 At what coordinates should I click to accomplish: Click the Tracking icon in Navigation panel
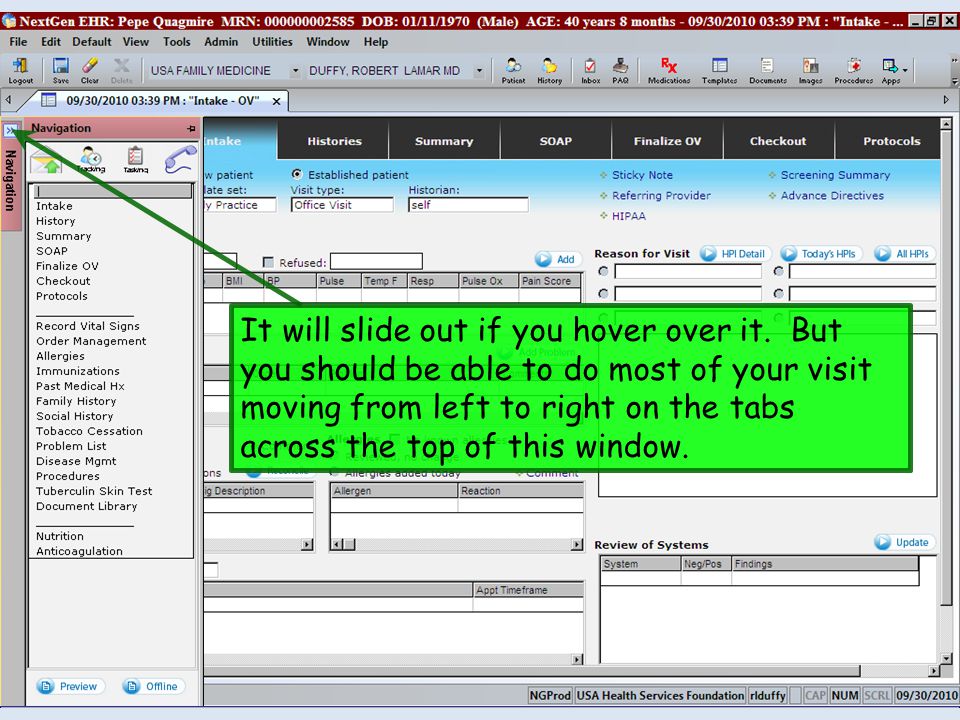pos(91,160)
